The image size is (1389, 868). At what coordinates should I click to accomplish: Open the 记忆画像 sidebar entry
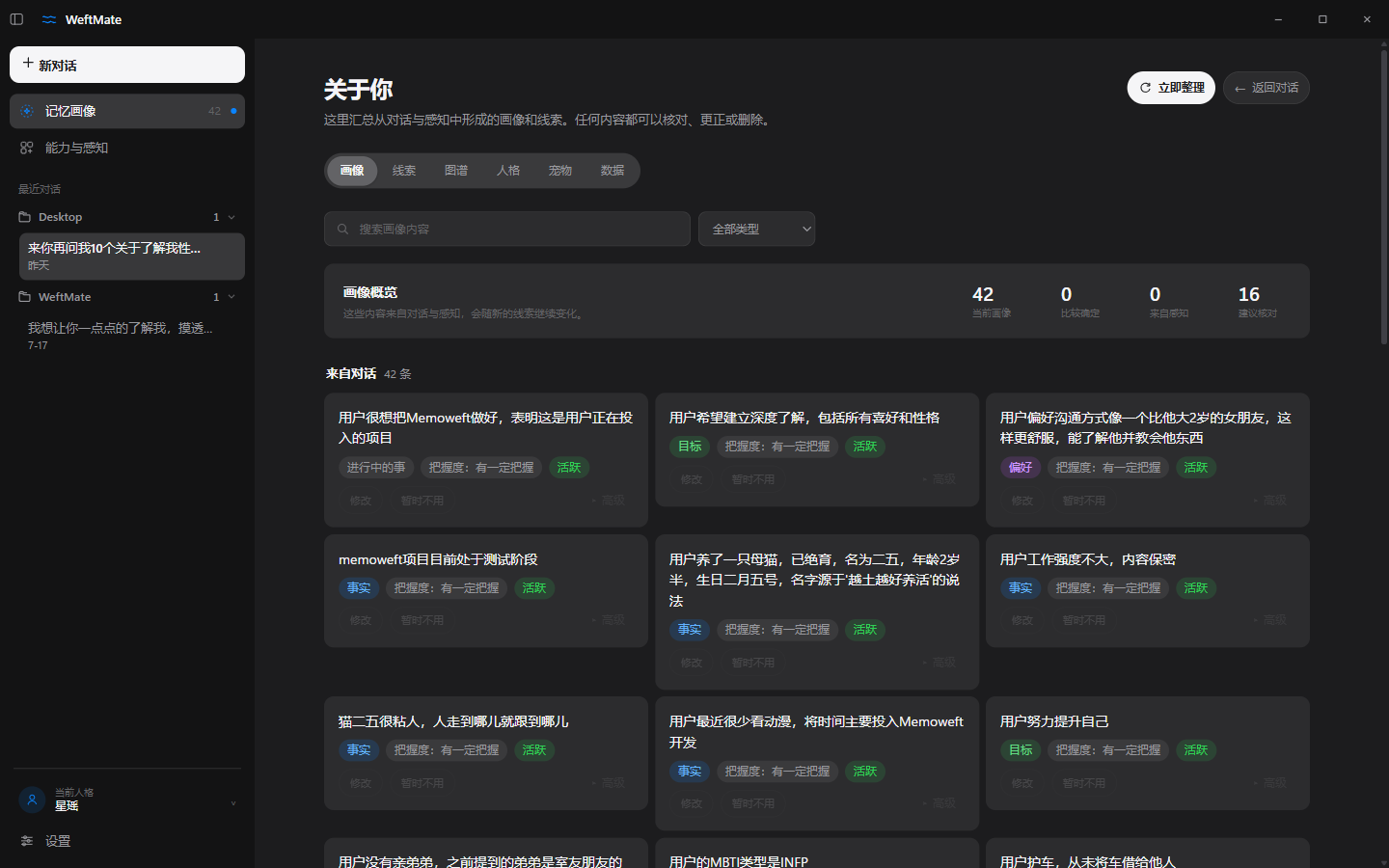pos(127,111)
